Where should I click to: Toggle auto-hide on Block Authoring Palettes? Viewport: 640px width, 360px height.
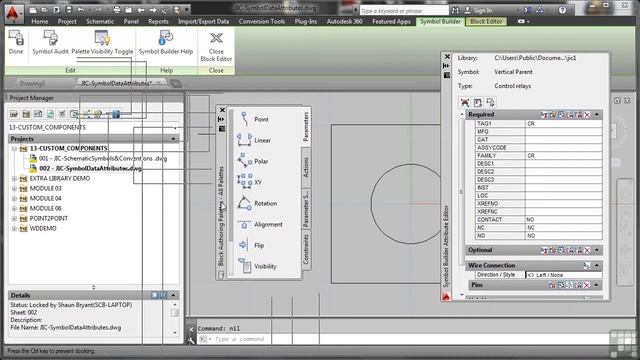[221, 119]
